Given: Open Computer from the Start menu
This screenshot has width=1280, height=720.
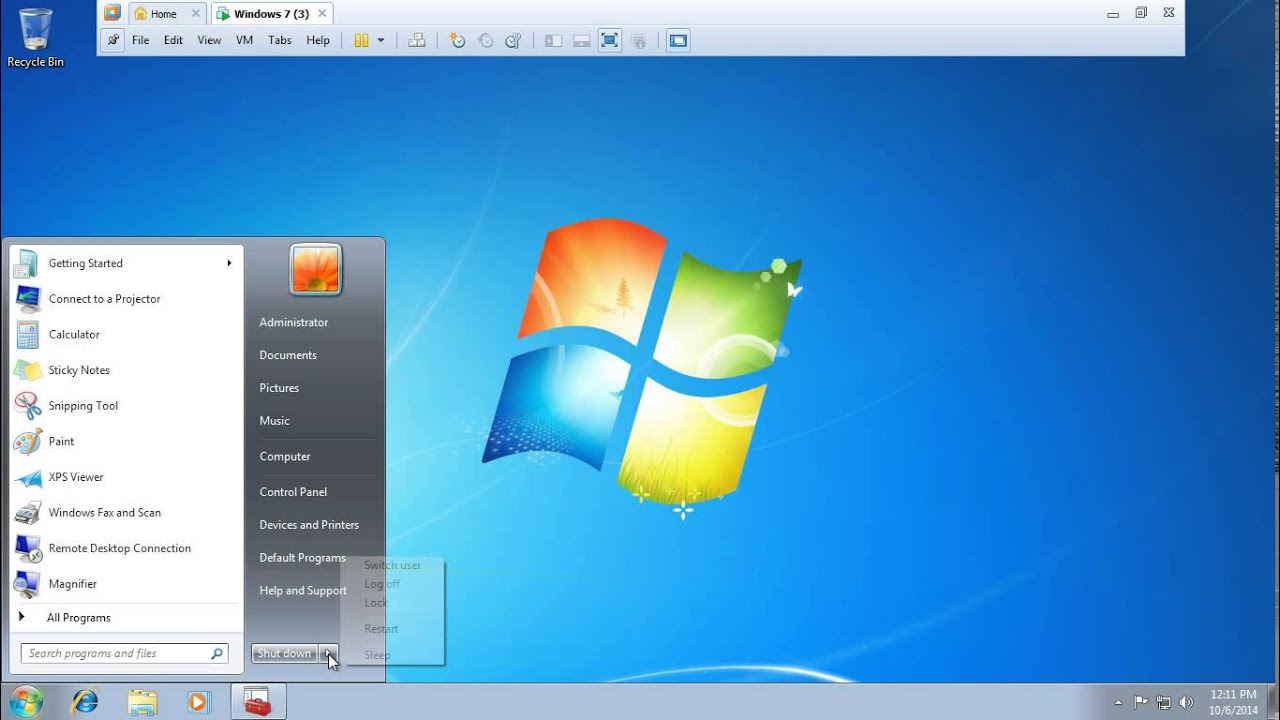Looking at the screenshot, I should tap(285, 456).
